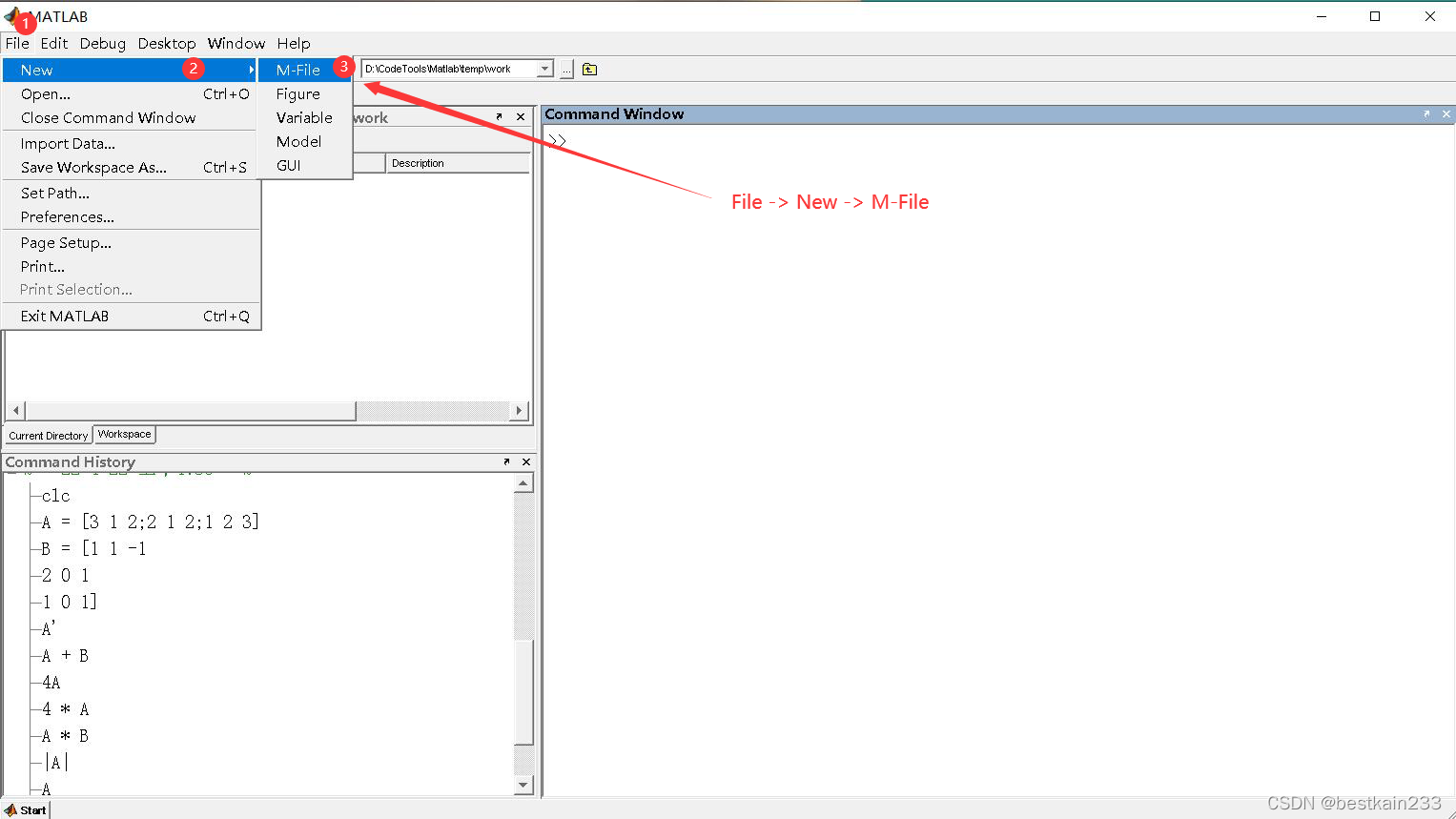
Task: Click Exit MATLAB menu entry
Action: click(131, 316)
